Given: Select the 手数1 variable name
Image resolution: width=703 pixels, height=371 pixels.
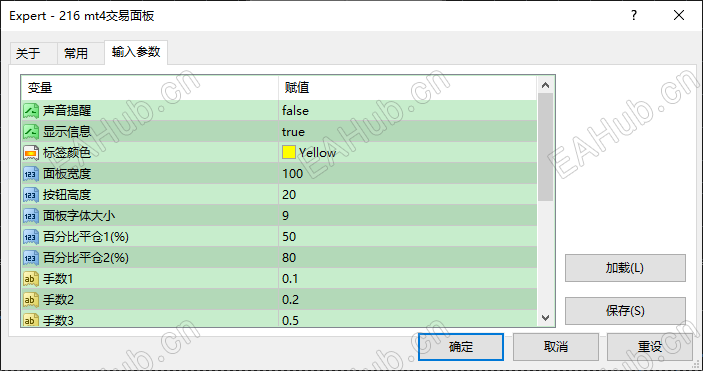Looking at the screenshot, I should point(58,279).
